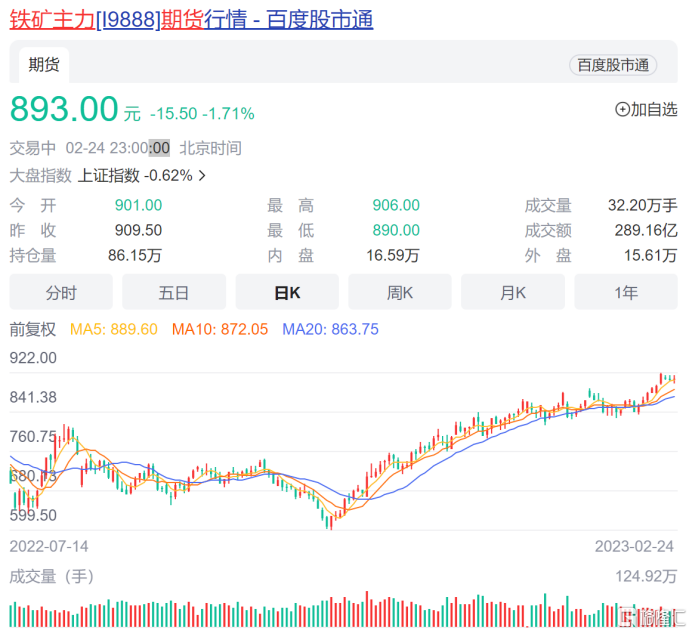
Task: Click the 2022-07-14 chart start date
Action: (48, 546)
